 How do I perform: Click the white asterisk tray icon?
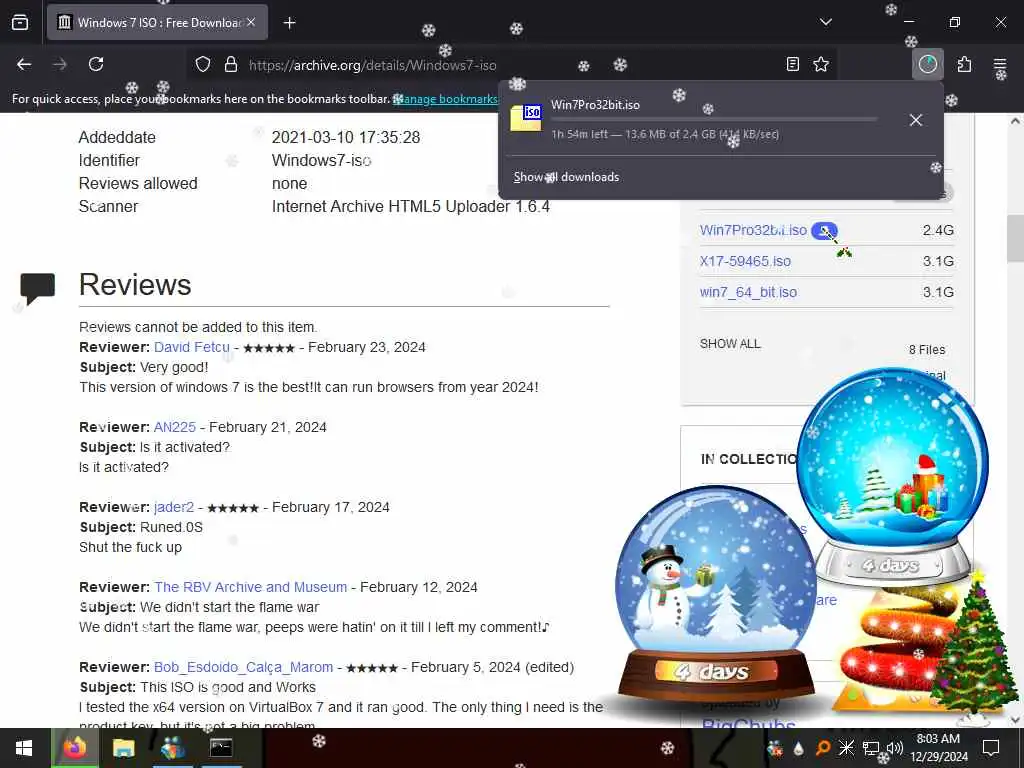pos(846,748)
